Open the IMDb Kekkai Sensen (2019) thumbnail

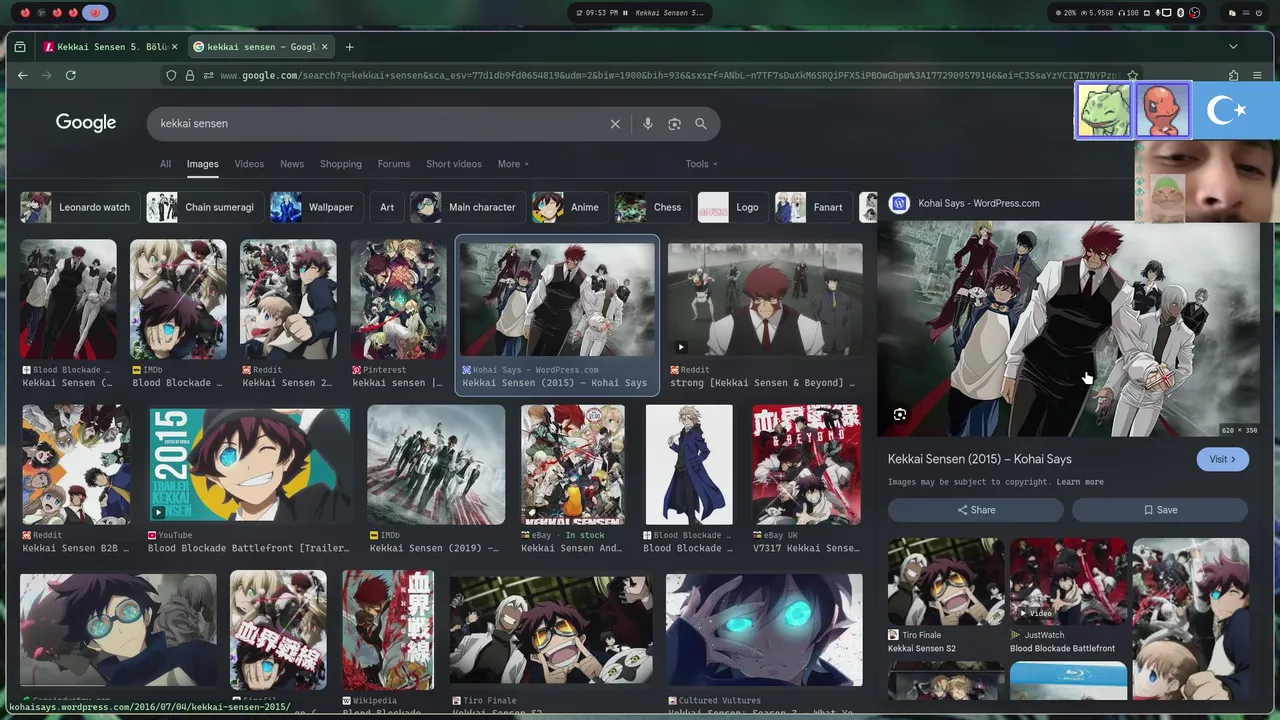436,465
